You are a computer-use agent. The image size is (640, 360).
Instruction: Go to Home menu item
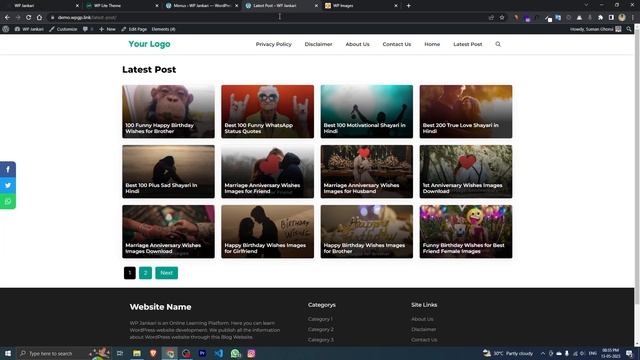pyautogui.click(x=432, y=44)
